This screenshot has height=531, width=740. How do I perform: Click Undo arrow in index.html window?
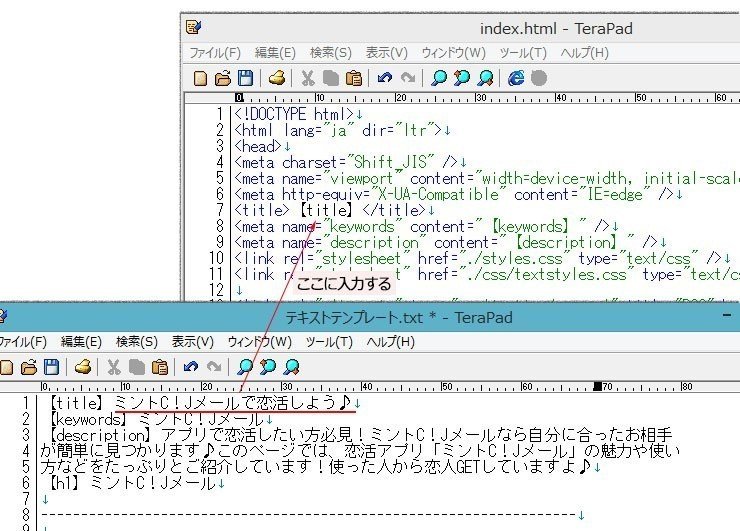tap(385, 77)
